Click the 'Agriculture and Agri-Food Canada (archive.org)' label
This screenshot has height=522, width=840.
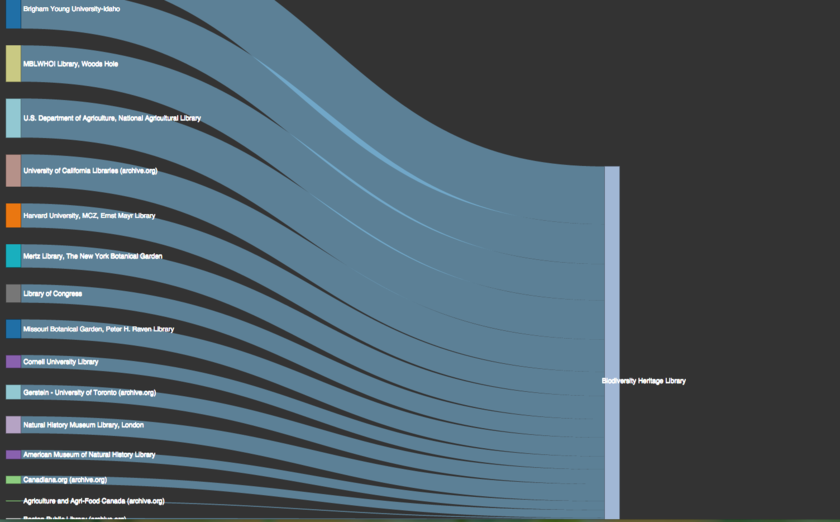point(94,501)
